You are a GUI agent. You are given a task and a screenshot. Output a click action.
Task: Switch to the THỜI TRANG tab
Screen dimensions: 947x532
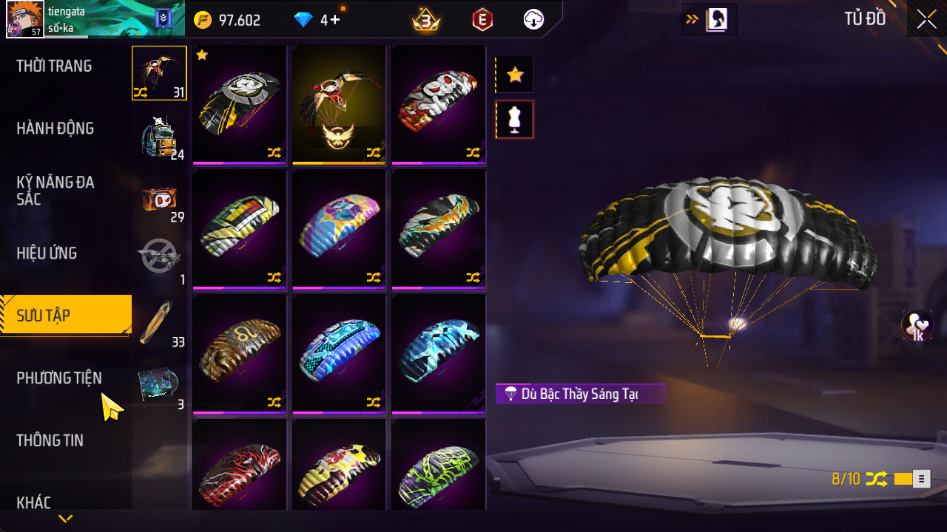(54, 66)
